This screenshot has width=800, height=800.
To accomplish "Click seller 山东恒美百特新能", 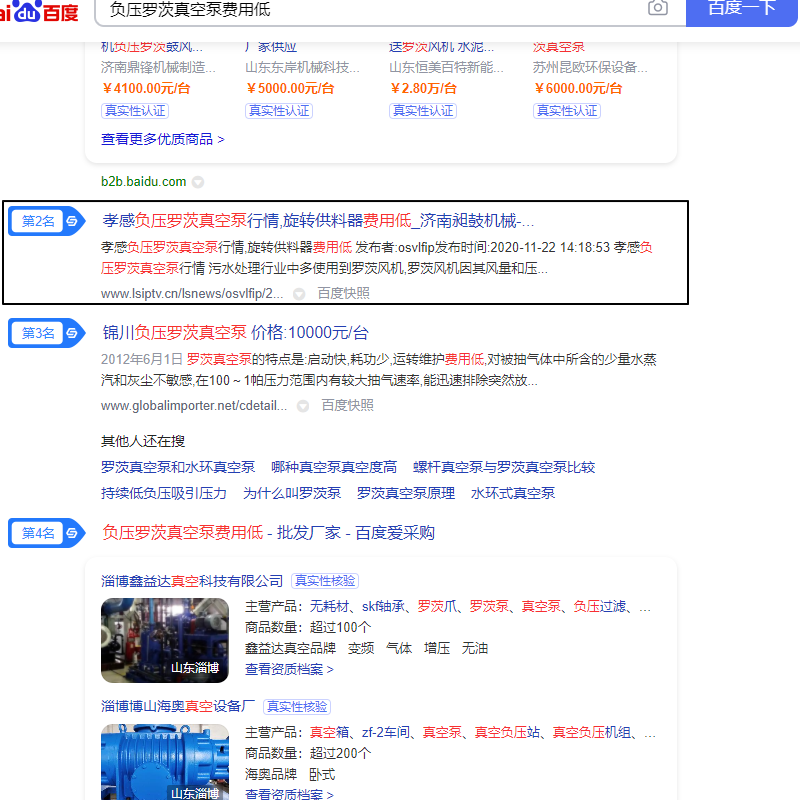I will click(446, 67).
